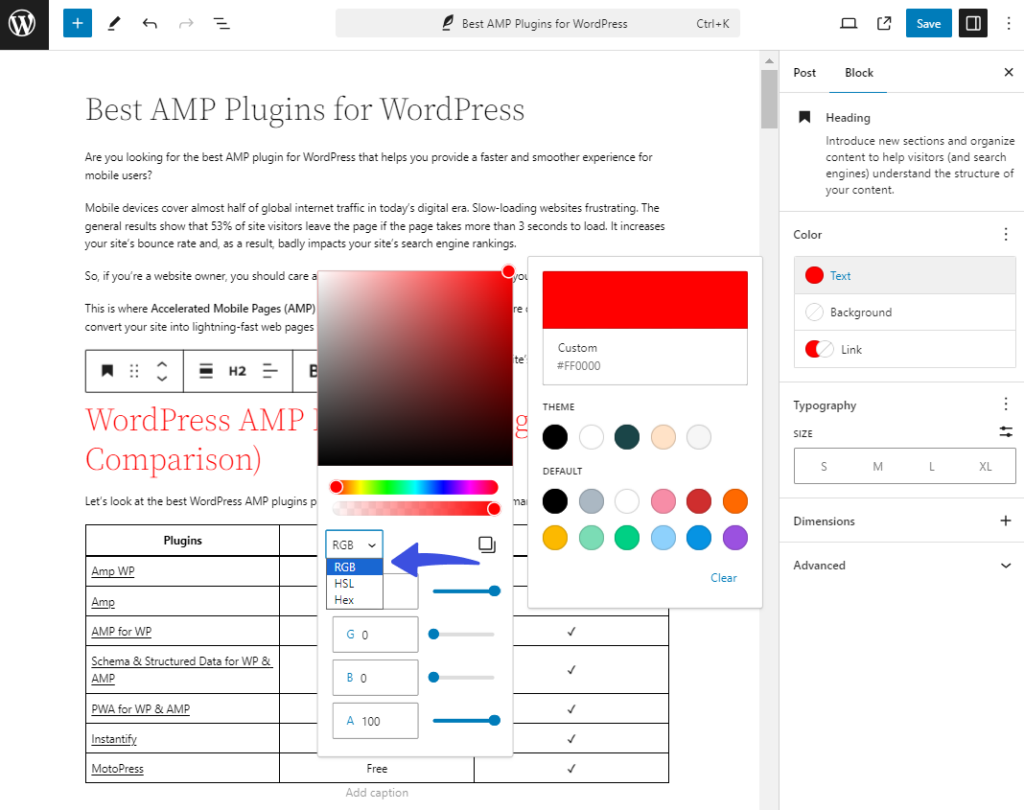Click the green channel slider
The width and height of the screenshot is (1024, 810).
pyautogui.click(x=464, y=634)
